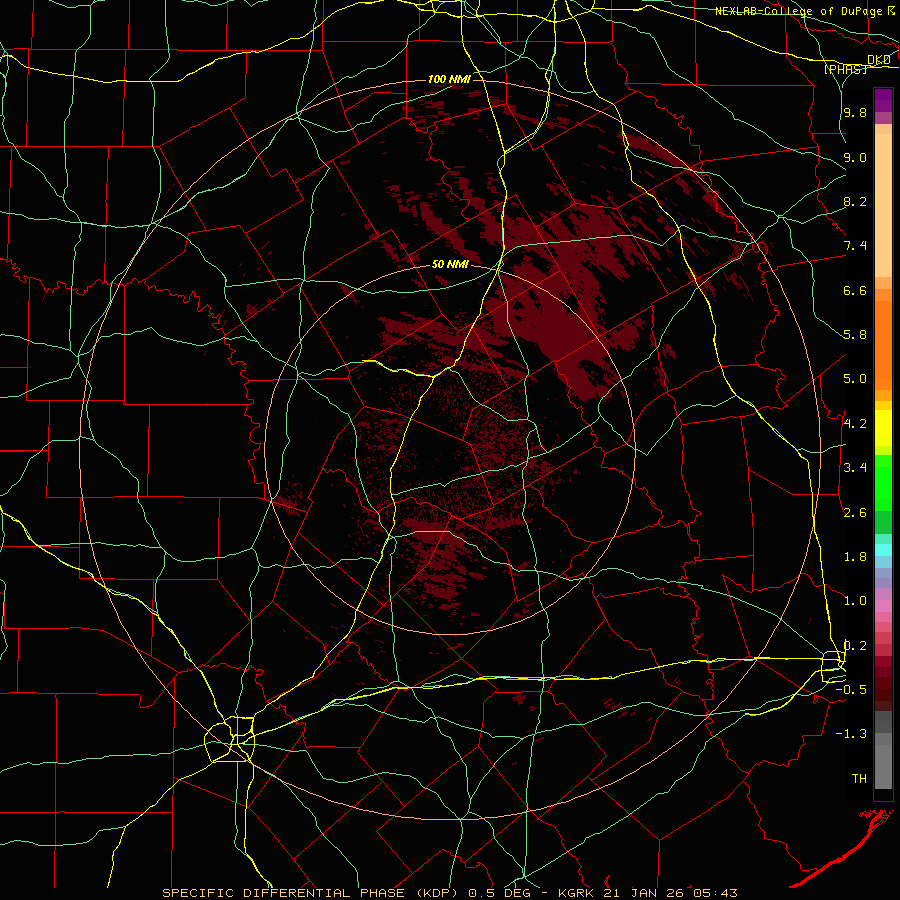Pick the light peach swatch near 8.2
The height and width of the screenshot is (900, 900).
click(x=883, y=205)
